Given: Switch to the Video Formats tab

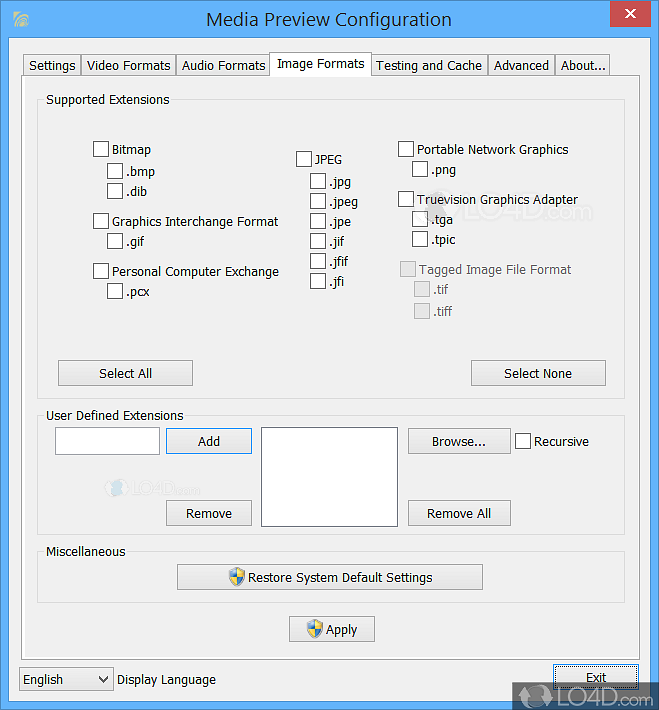Looking at the screenshot, I should 128,65.
